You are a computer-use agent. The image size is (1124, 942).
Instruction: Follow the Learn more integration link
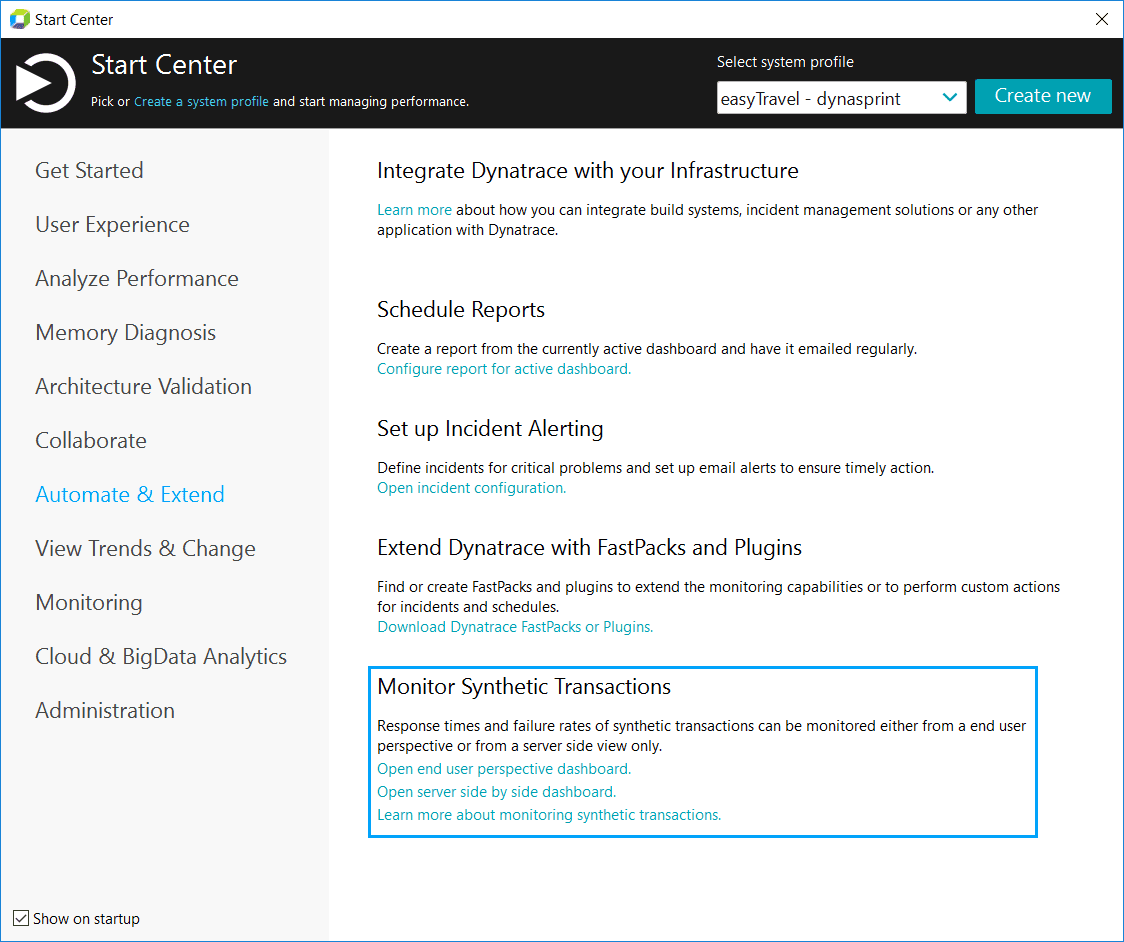point(414,210)
